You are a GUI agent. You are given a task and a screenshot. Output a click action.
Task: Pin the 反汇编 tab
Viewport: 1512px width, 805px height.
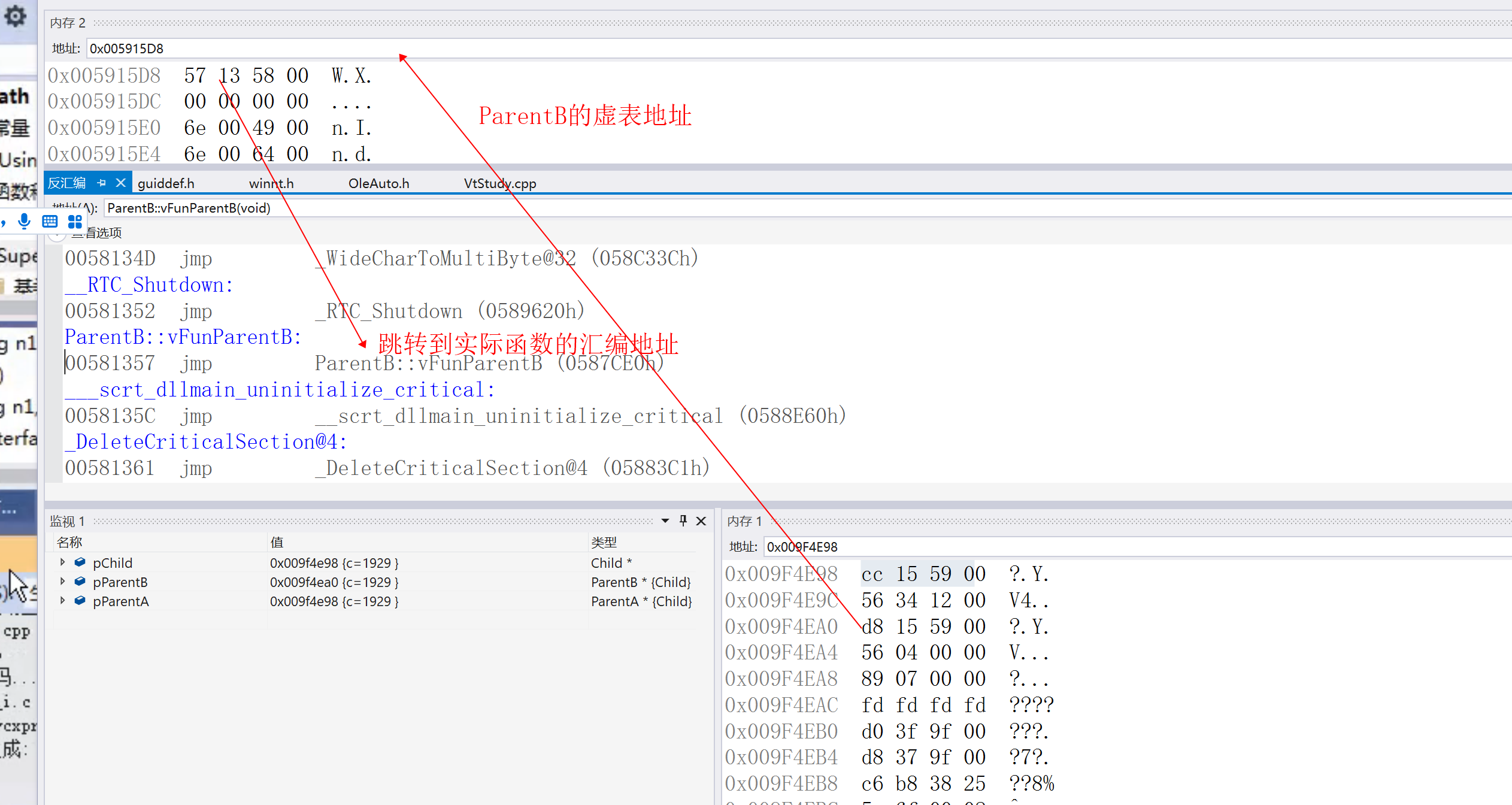[x=102, y=183]
